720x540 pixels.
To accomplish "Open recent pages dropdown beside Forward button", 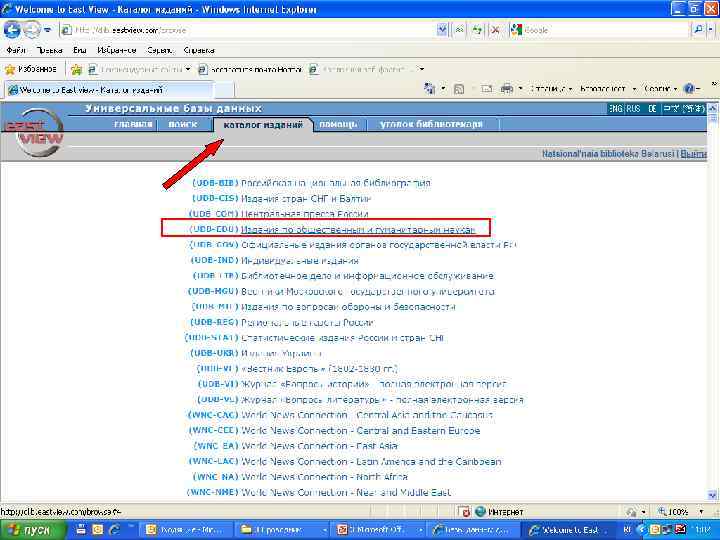I will 48,30.
